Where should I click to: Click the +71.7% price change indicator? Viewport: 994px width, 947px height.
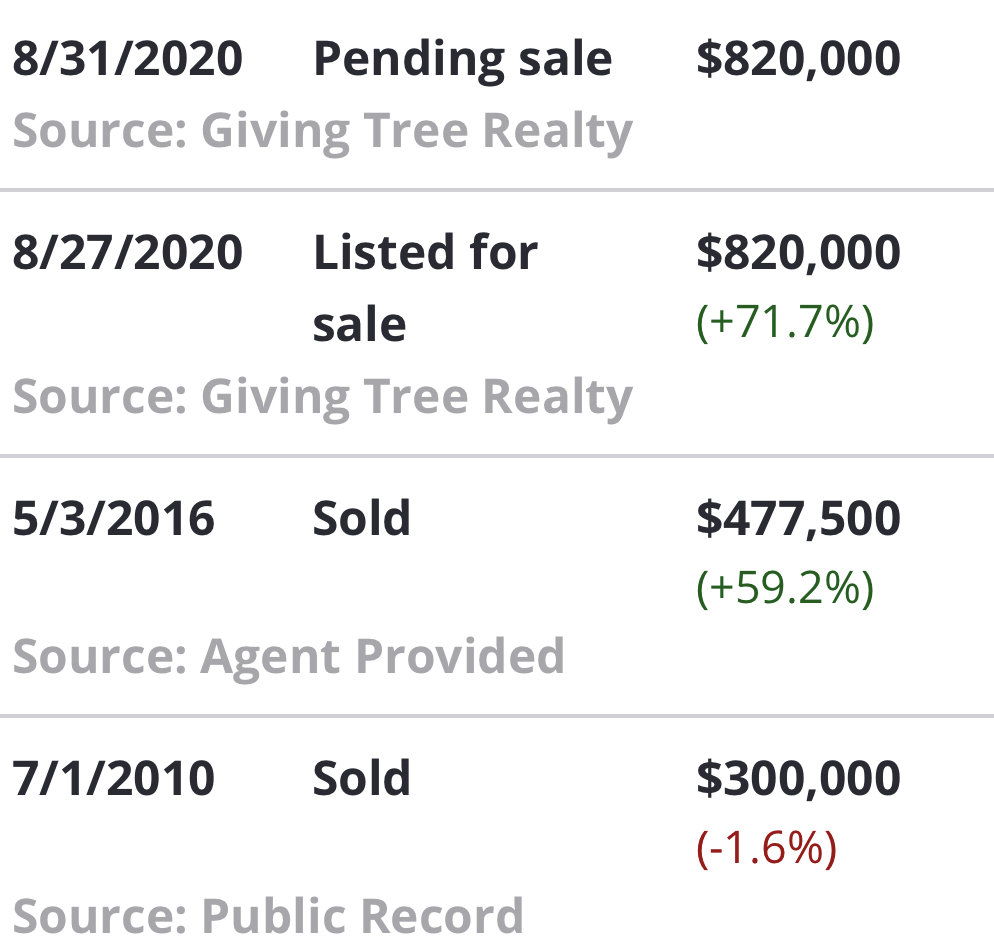click(x=785, y=323)
